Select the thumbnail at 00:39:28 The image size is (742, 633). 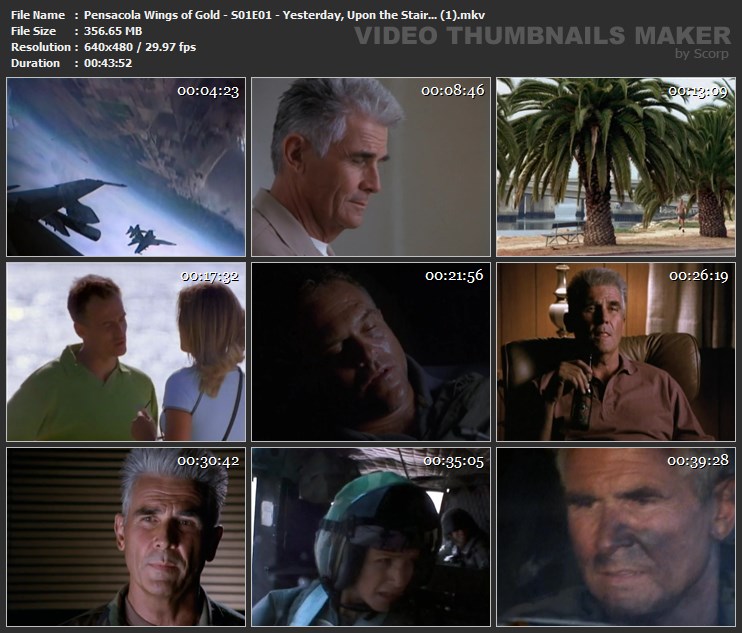[x=616, y=537]
